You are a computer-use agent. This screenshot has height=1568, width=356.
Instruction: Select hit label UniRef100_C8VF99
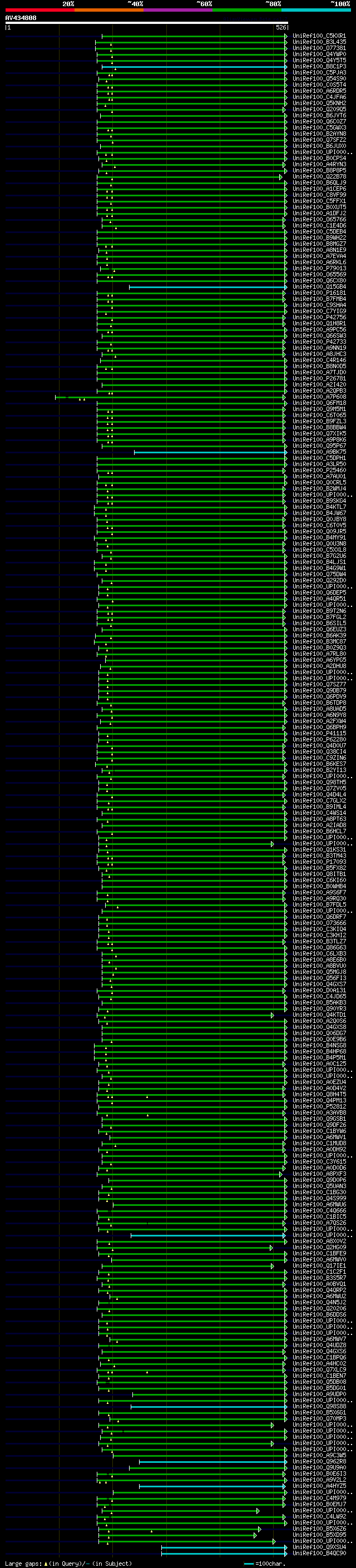click(319, 195)
